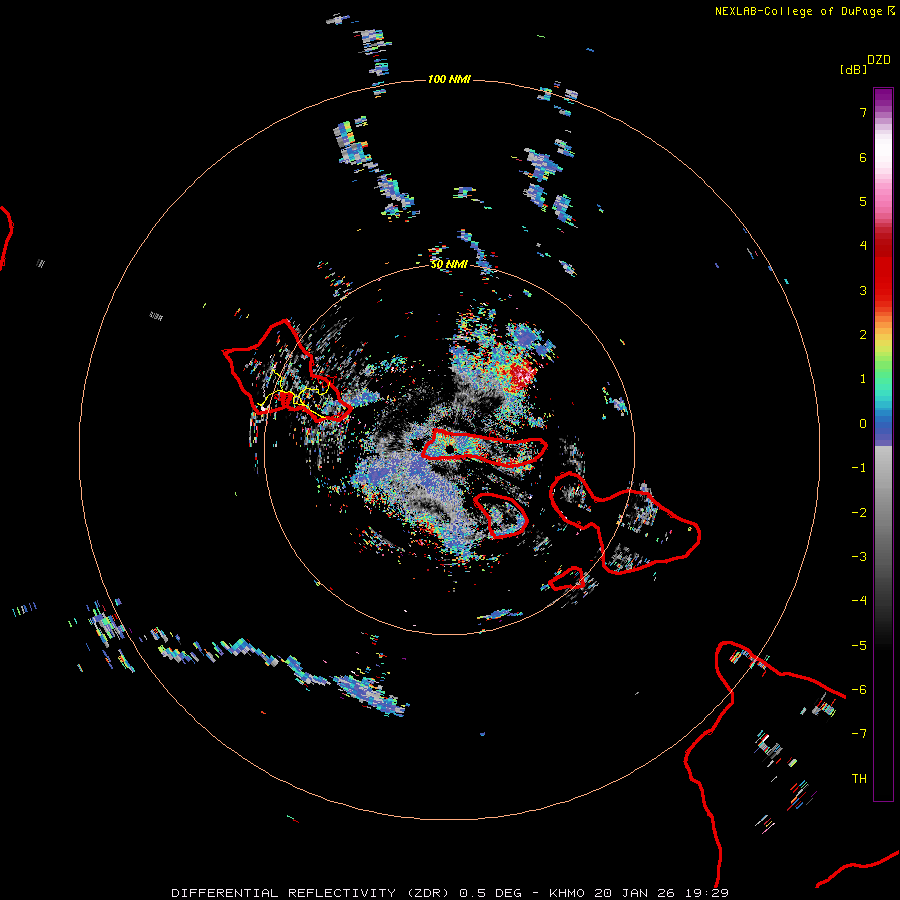
Task: Click the 0 value on color scale
Action: (x=863, y=424)
